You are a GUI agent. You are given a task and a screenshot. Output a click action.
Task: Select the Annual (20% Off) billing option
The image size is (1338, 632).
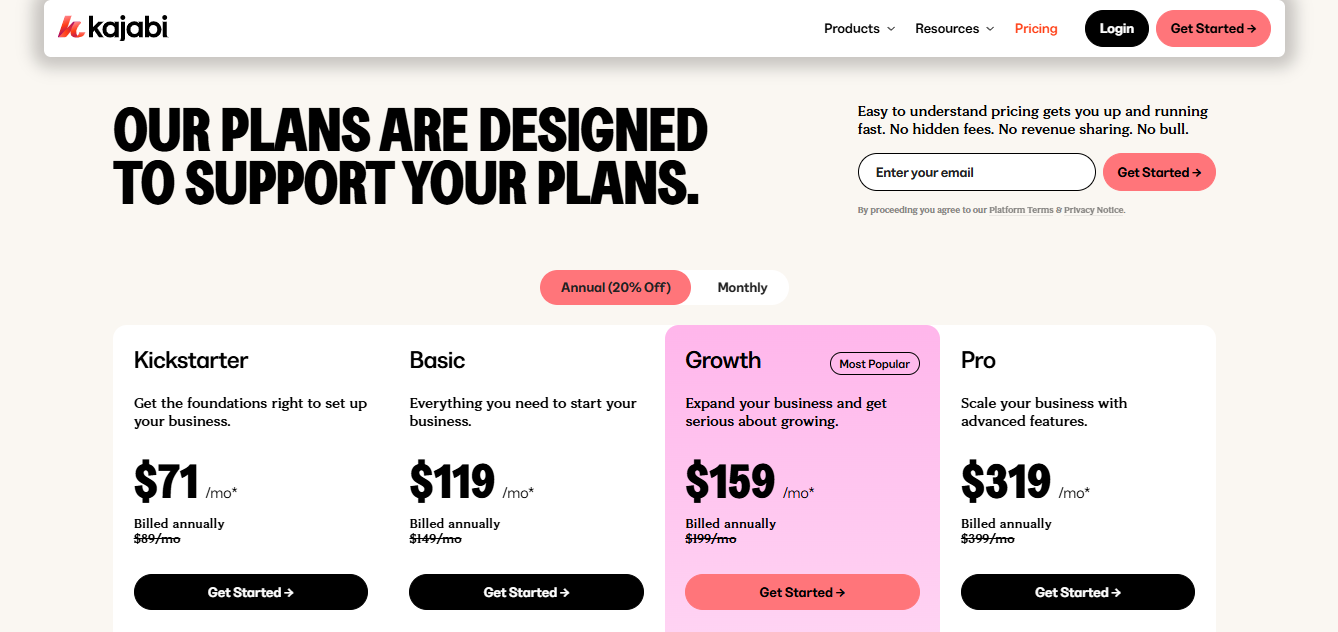614,287
